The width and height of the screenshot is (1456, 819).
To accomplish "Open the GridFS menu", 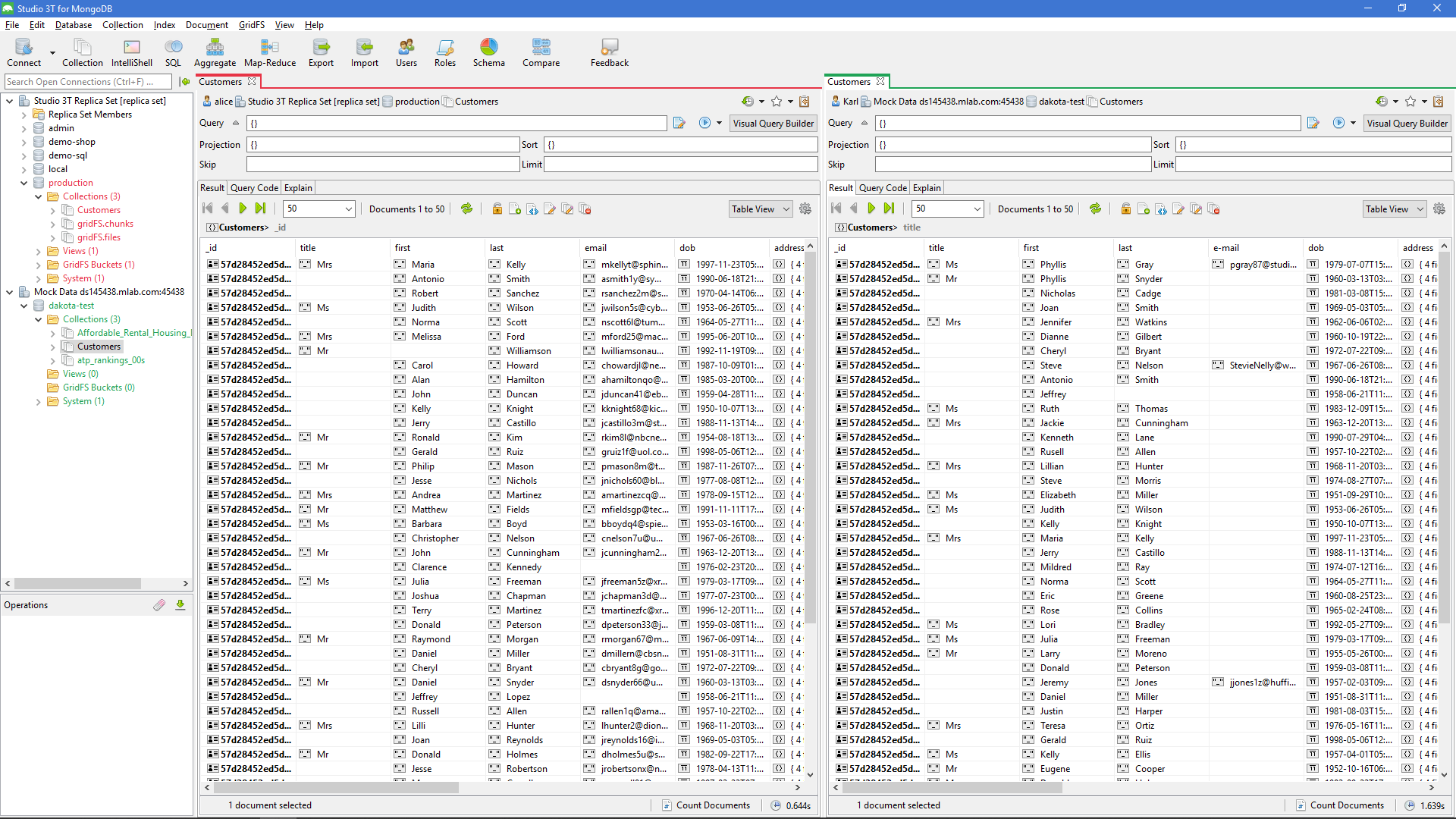I will click(x=251, y=24).
